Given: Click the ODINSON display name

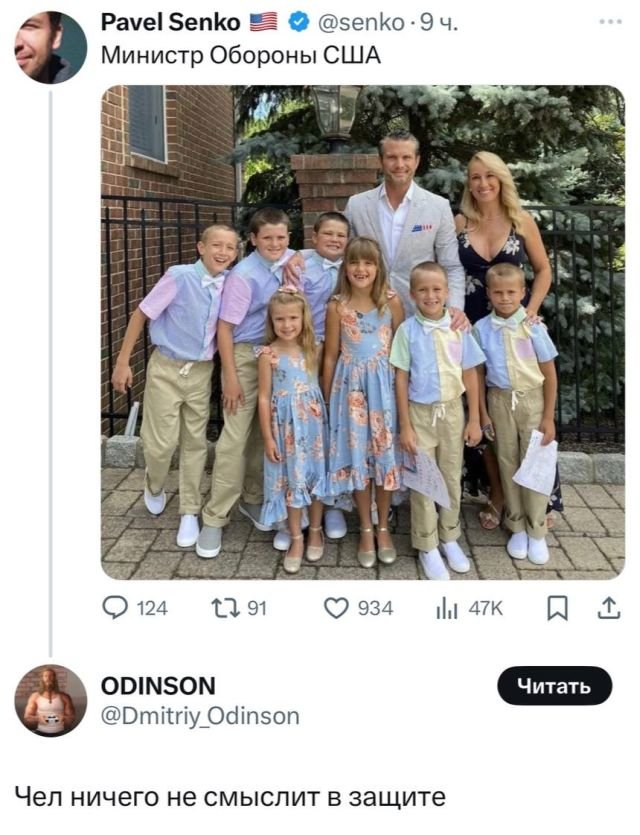Looking at the screenshot, I should pos(158,685).
